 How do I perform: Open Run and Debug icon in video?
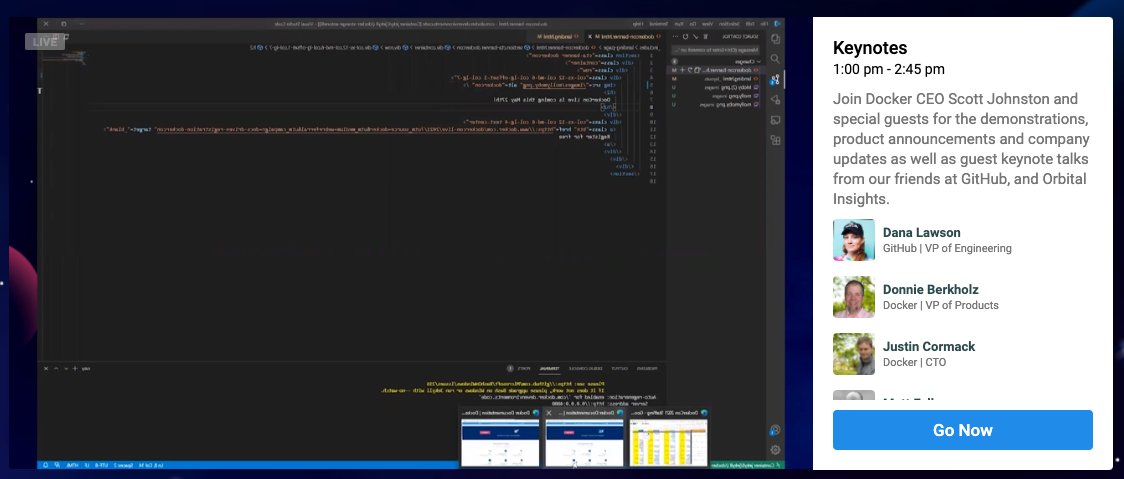[775, 100]
